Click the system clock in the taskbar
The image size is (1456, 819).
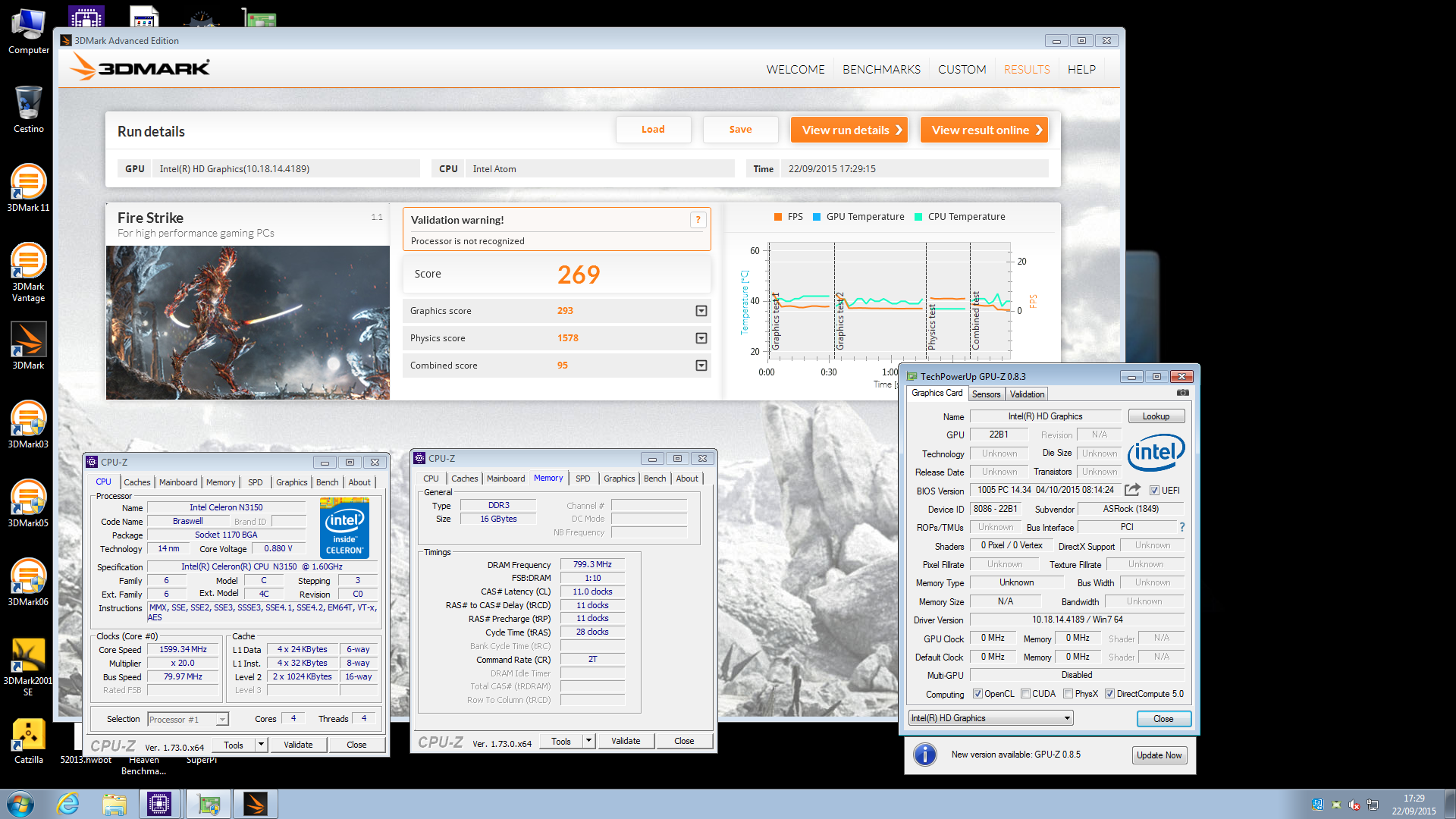(x=1414, y=805)
